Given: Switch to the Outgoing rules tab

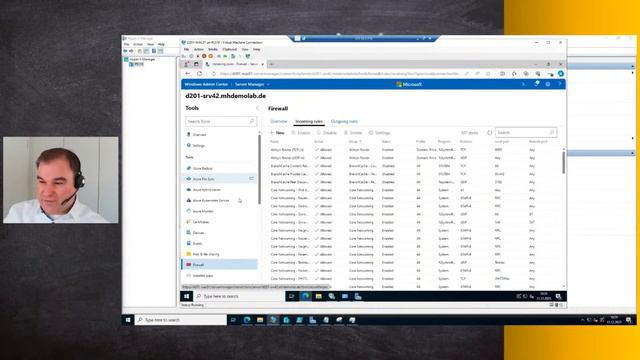Looking at the screenshot, I should (344, 122).
